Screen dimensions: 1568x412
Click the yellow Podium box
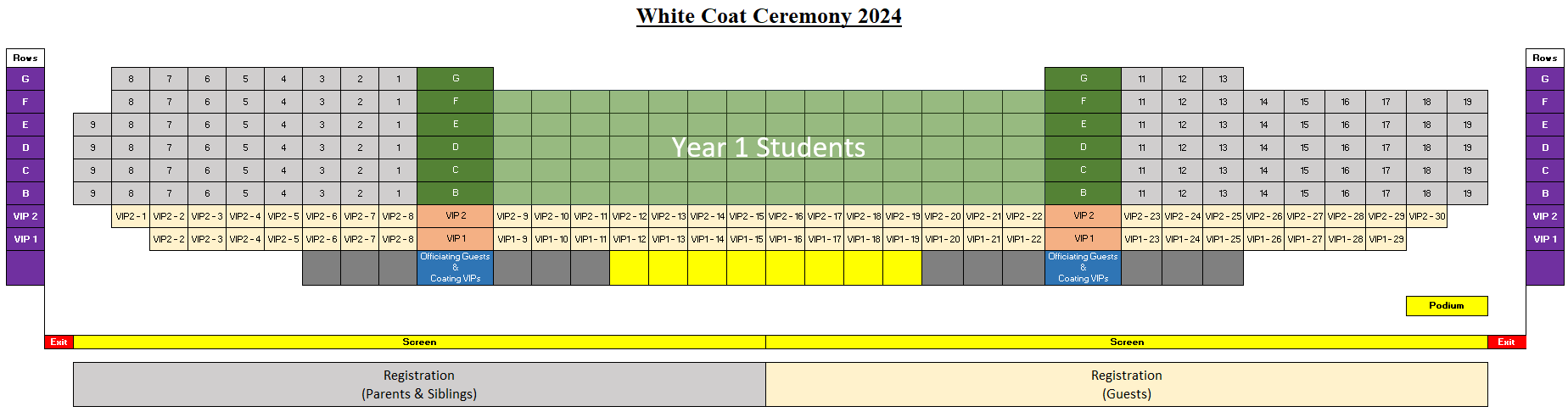1447,305
